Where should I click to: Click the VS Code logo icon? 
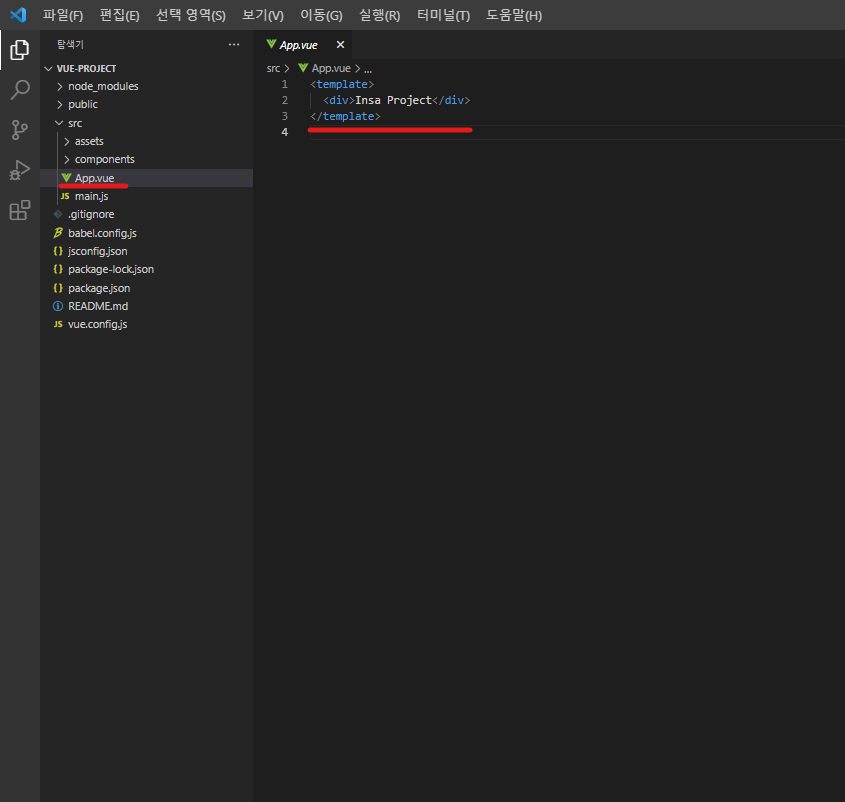coord(18,15)
